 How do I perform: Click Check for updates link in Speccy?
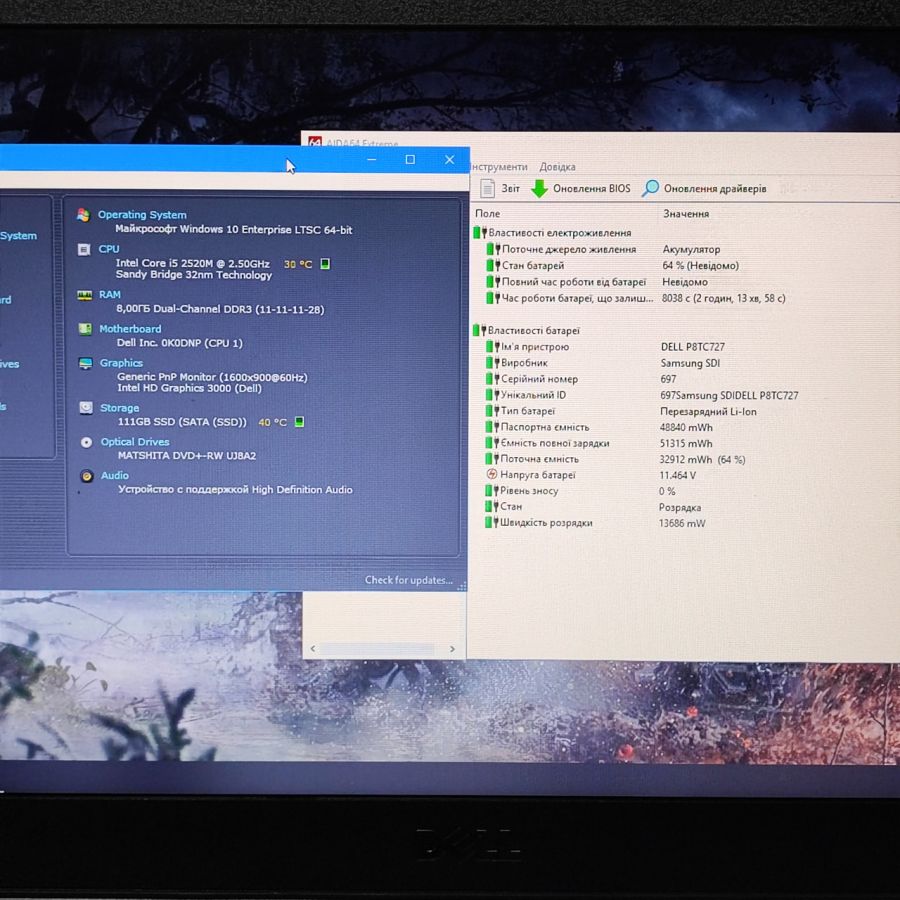(x=409, y=580)
